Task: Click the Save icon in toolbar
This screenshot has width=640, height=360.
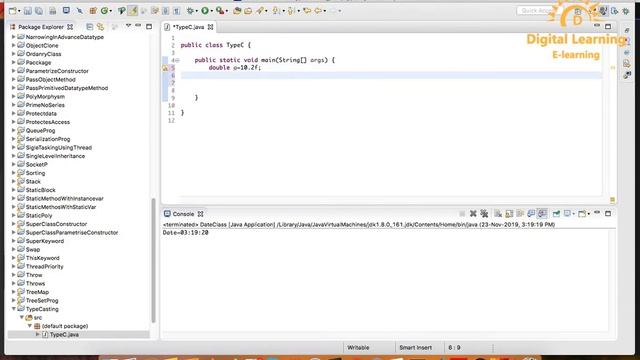Action: (x=27, y=11)
